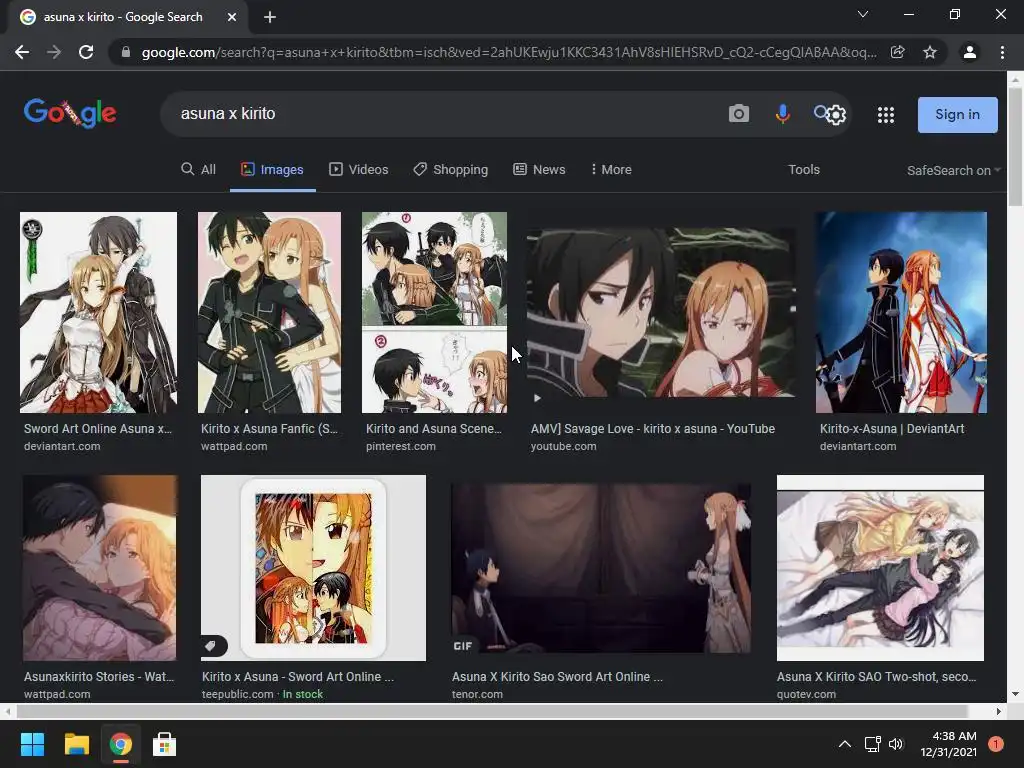This screenshot has width=1024, height=768.
Task: Open Kirito and Asuna Scene pinterest image
Action: tap(434, 312)
